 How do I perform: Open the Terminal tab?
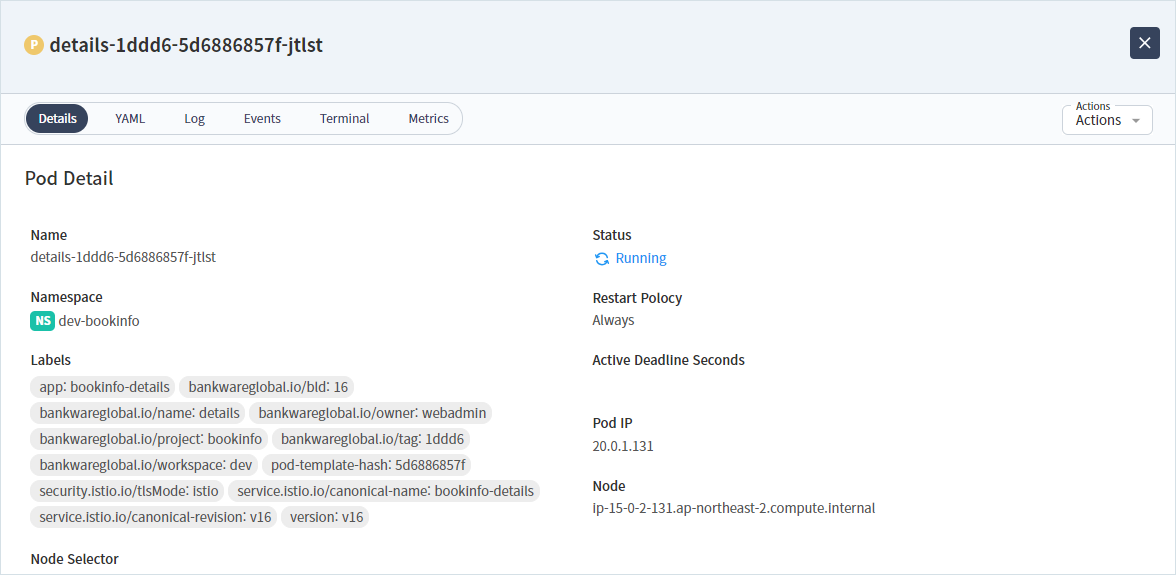[x=344, y=118]
